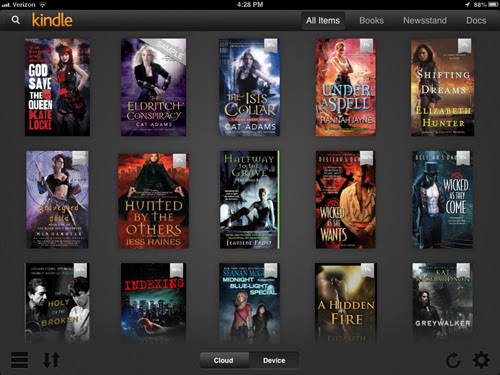500x375 pixels.
Task: Open the Indexing book cover
Action: [x=154, y=303]
